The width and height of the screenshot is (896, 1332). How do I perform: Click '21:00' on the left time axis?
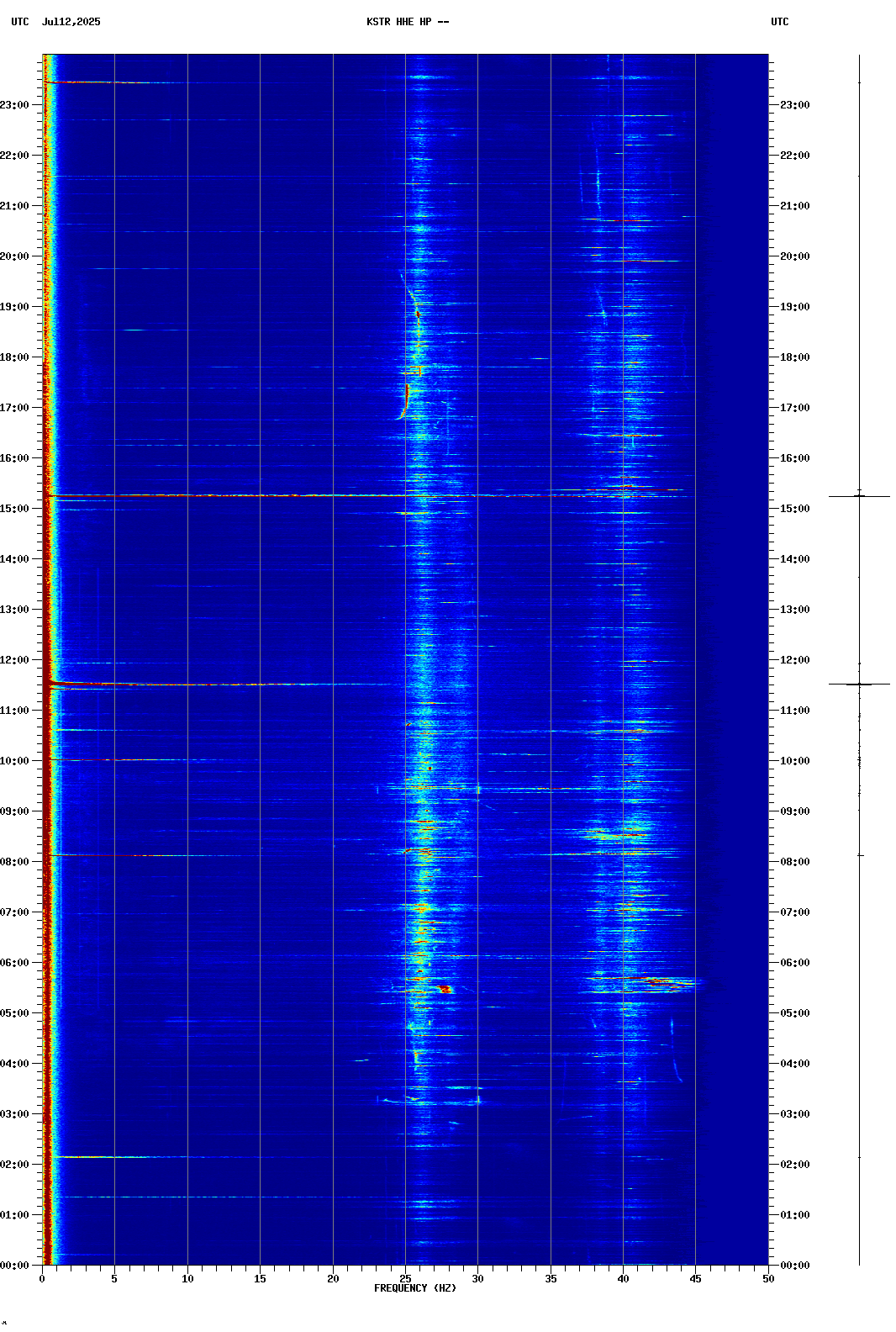15,206
